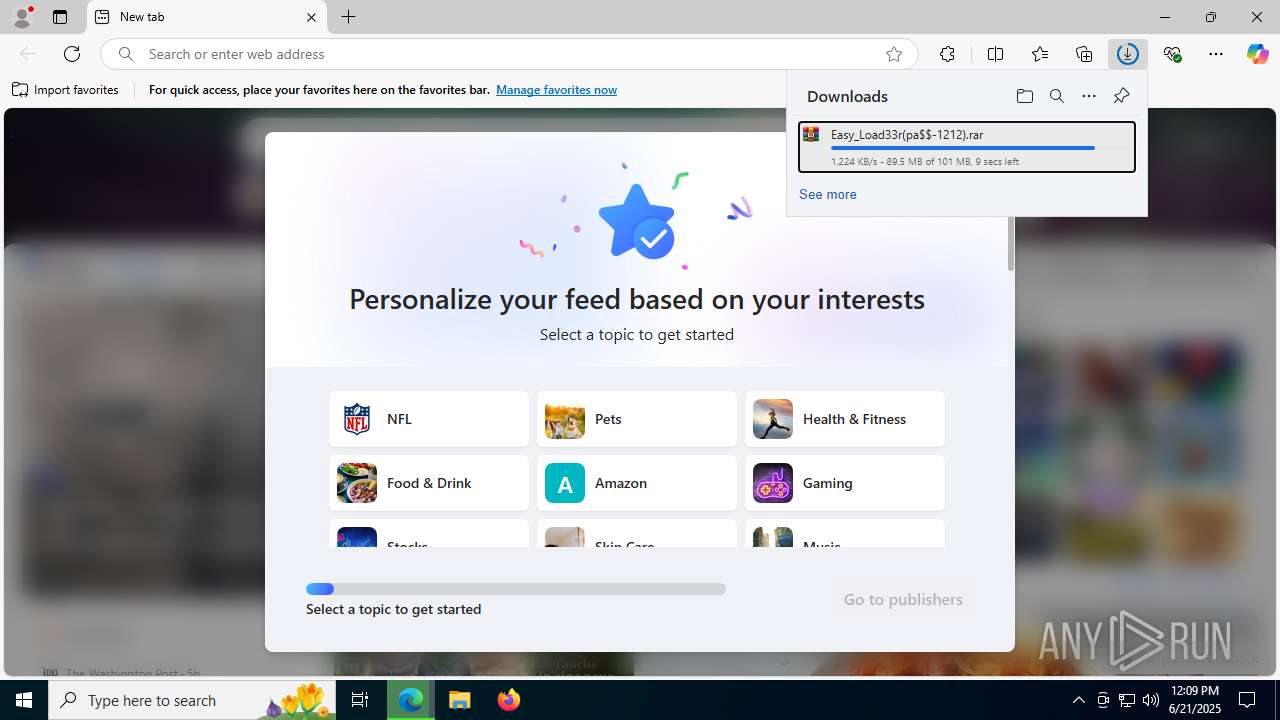This screenshot has height=720, width=1280.
Task: Open the Manage favorites now link
Action: pyautogui.click(x=556, y=90)
